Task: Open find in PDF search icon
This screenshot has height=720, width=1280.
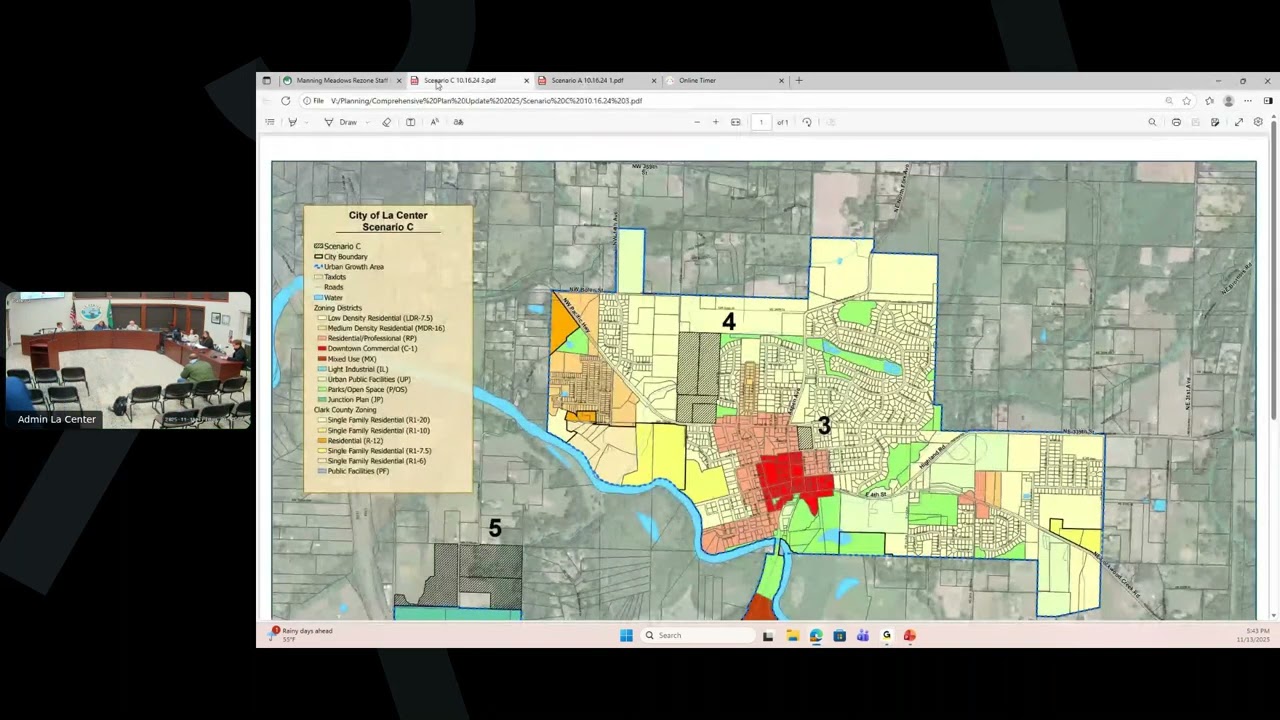Action: click(1152, 122)
